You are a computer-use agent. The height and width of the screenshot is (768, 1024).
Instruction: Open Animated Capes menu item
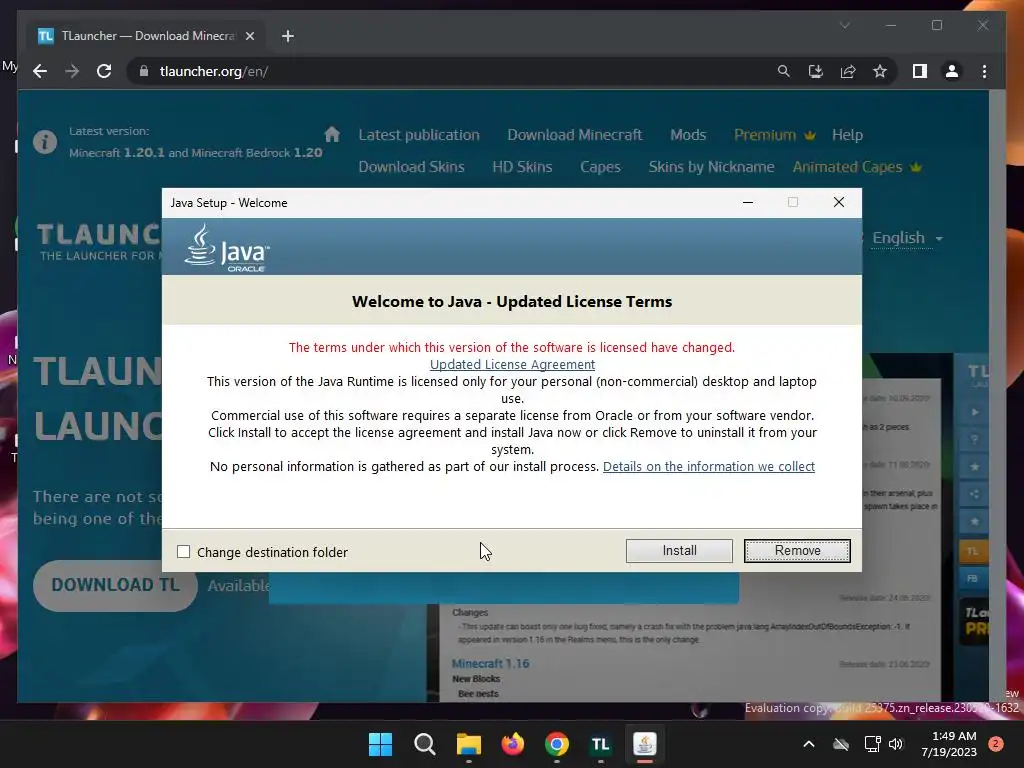point(857,167)
